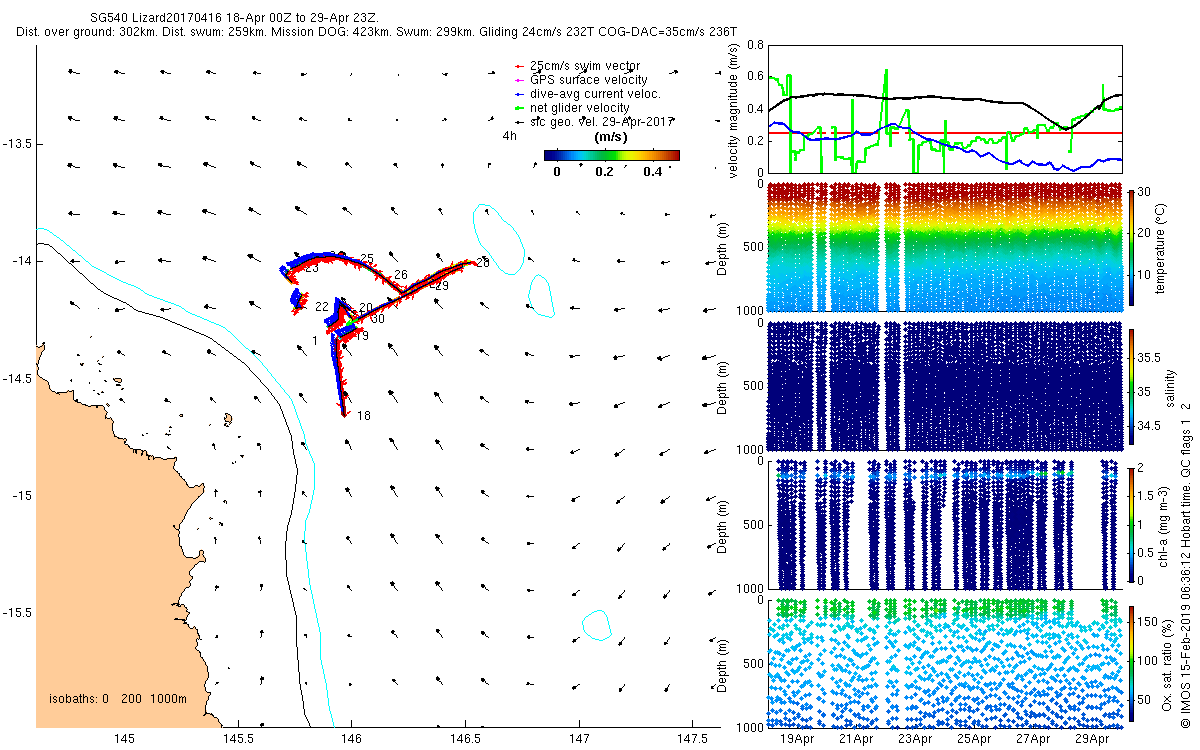Screen dimensions: 1200x750
Task: Click glider track day label '23'
Action: tap(312, 269)
